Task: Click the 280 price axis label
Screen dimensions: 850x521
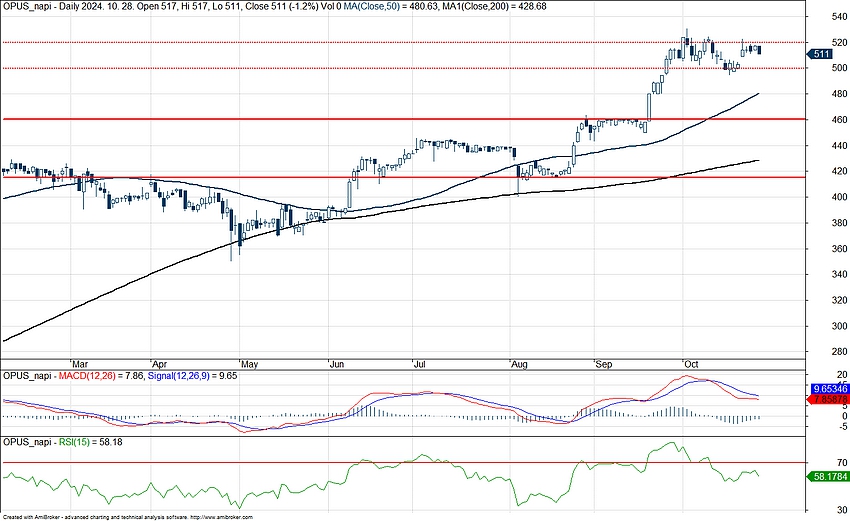Action: click(839, 352)
